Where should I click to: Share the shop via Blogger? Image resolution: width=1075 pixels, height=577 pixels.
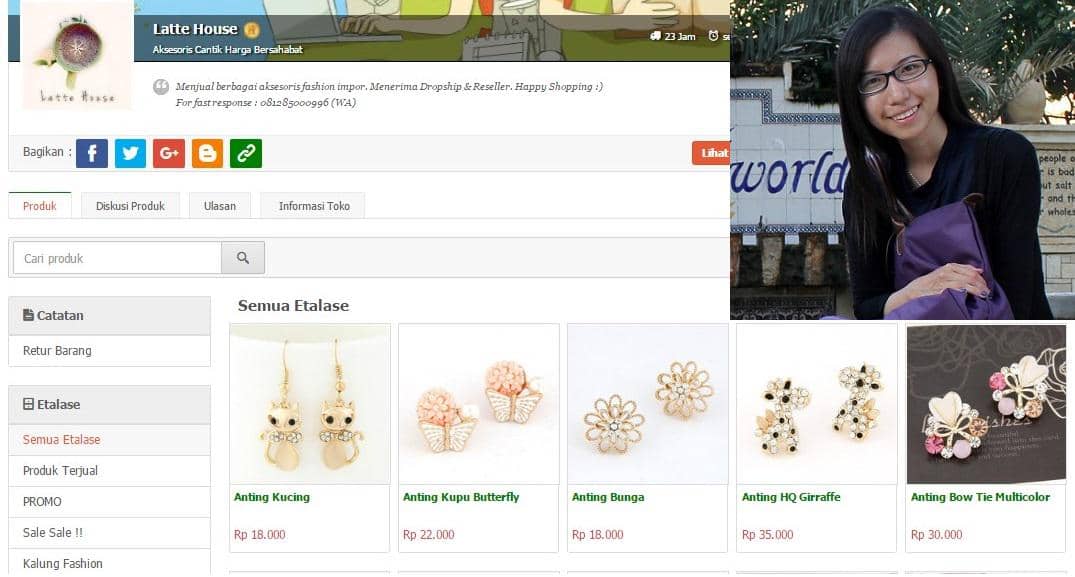click(x=207, y=153)
